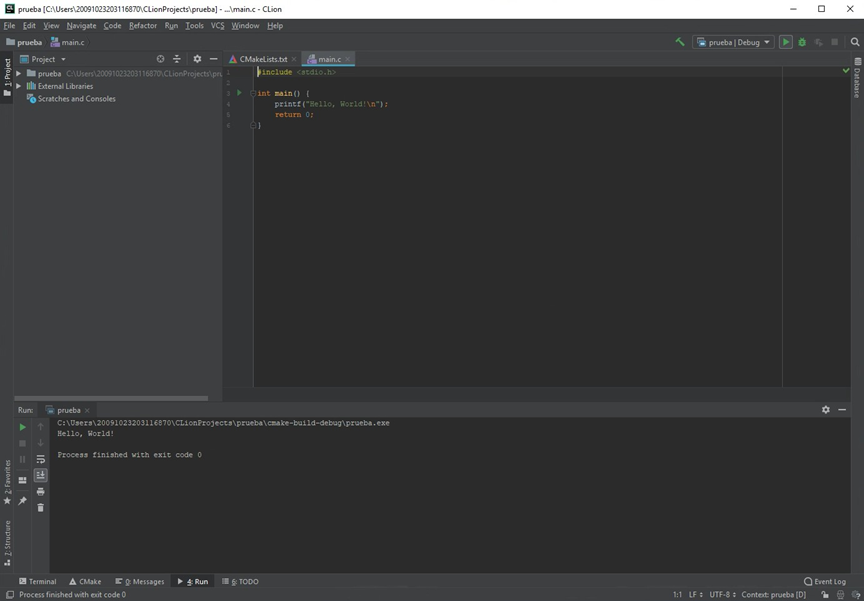Collapse all in Project panel
Screen dimensions: 864x601
[177, 59]
